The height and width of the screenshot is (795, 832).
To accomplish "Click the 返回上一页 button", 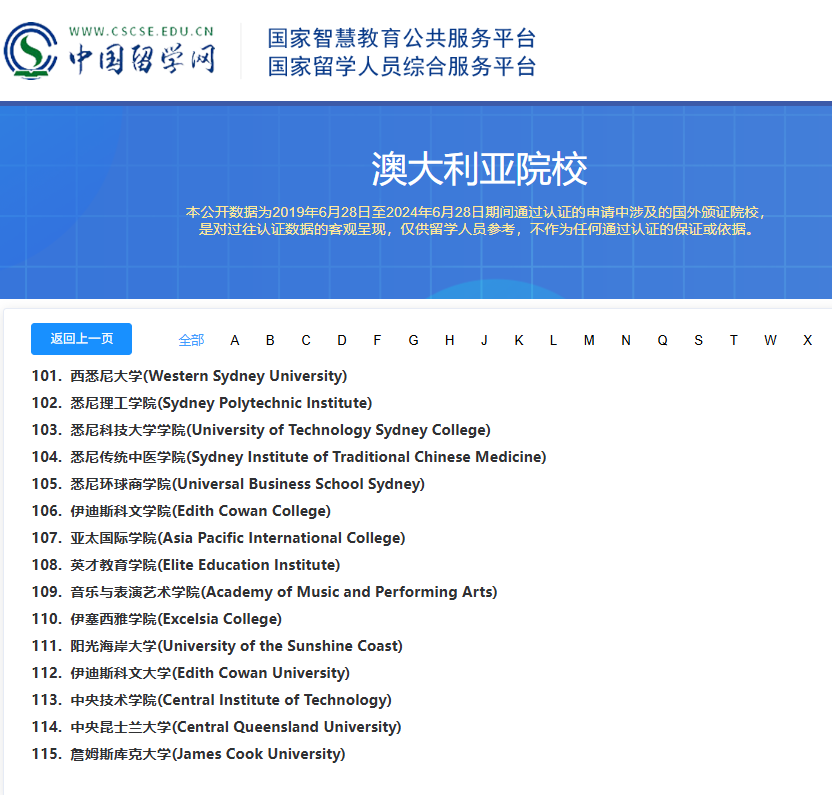I will (81, 339).
